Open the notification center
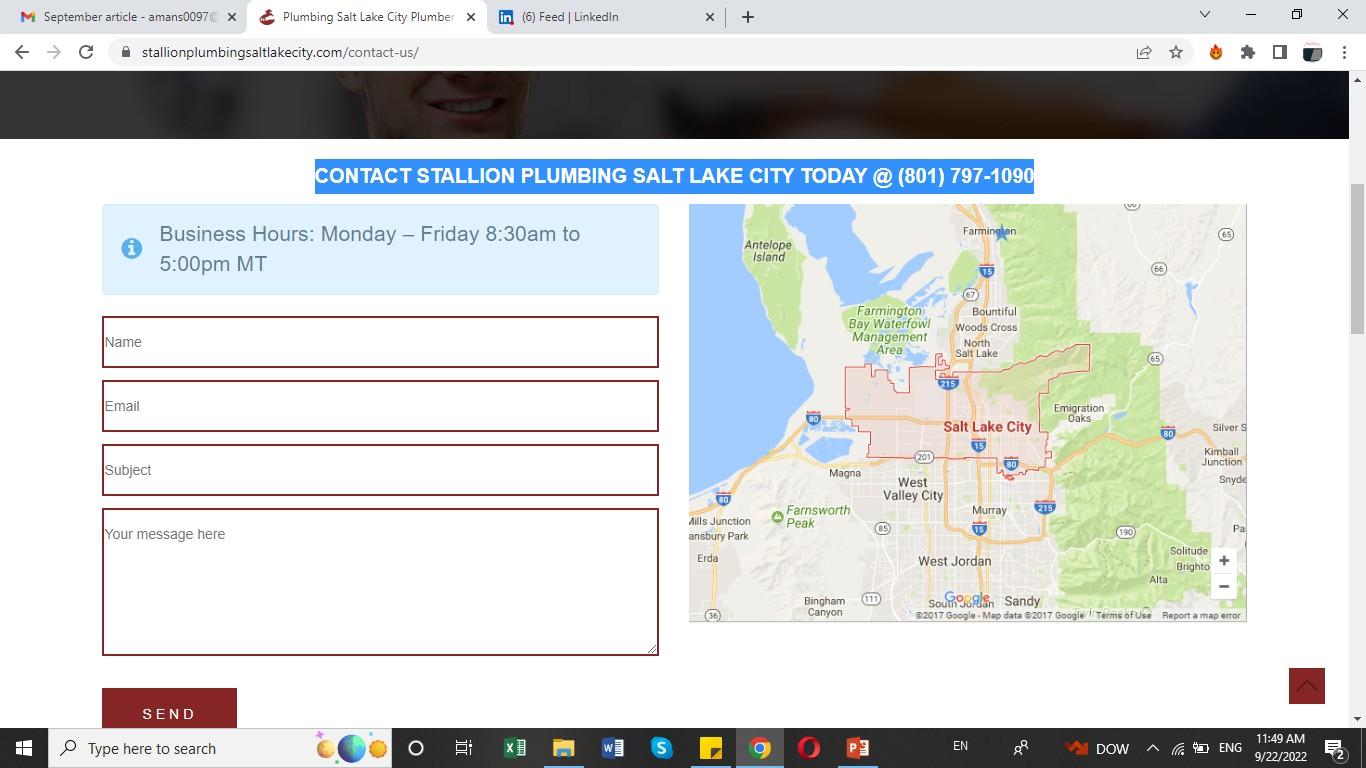The height and width of the screenshot is (768, 1366). [x=1334, y=748]
